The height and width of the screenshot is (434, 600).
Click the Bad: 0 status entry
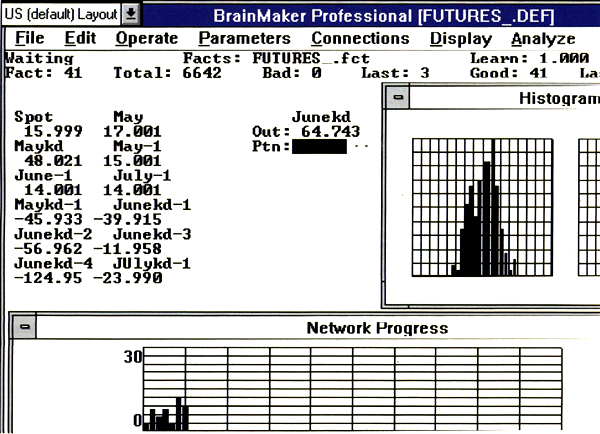click(x=292, y=73)
